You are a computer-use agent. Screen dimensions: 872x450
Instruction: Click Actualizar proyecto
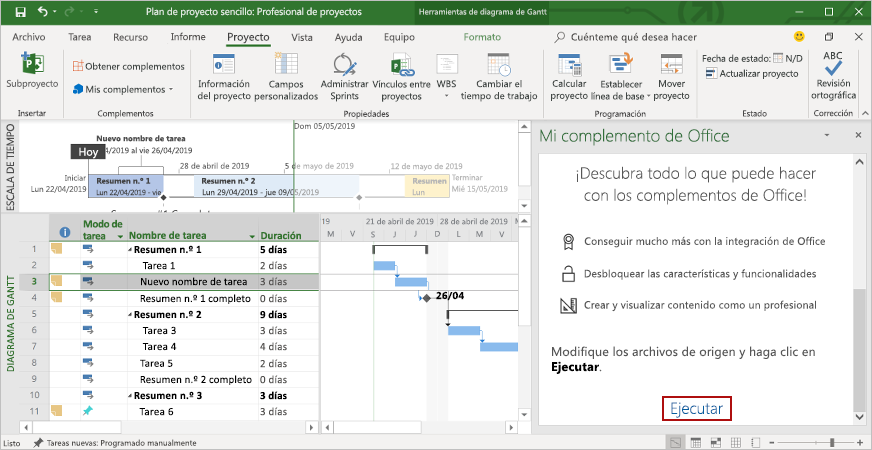click(x=752, y=73)
